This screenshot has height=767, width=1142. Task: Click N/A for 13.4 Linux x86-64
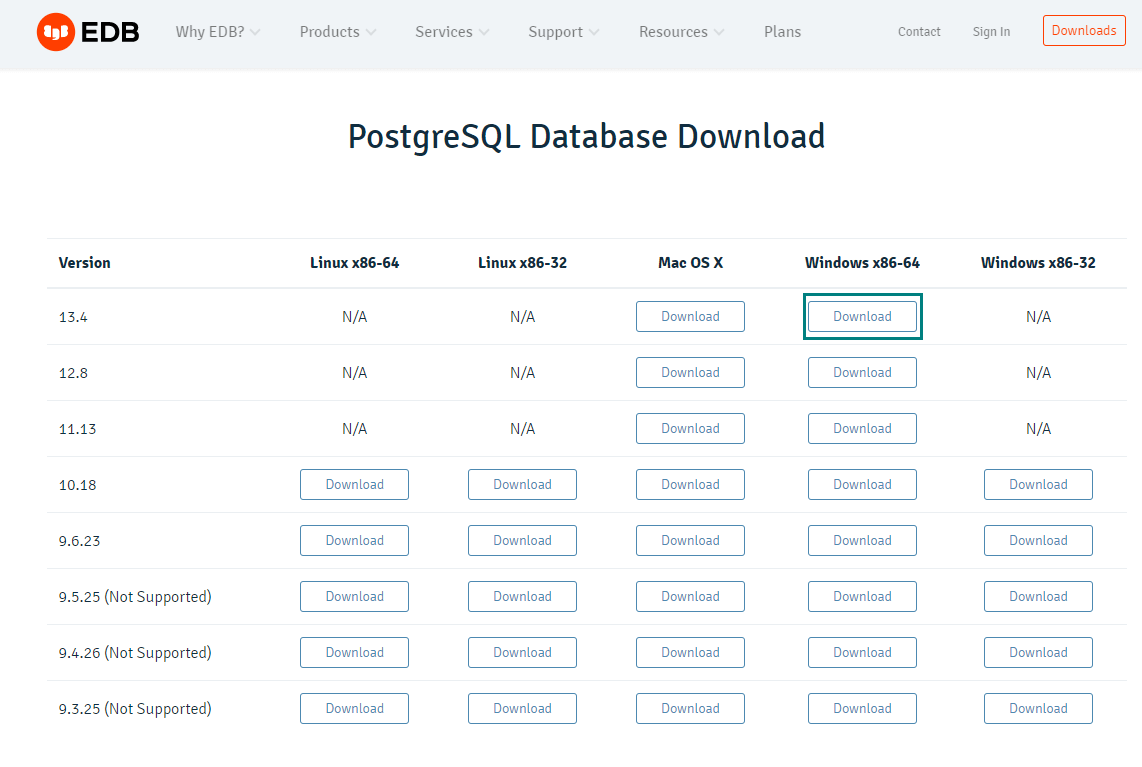tap(355, 317)
